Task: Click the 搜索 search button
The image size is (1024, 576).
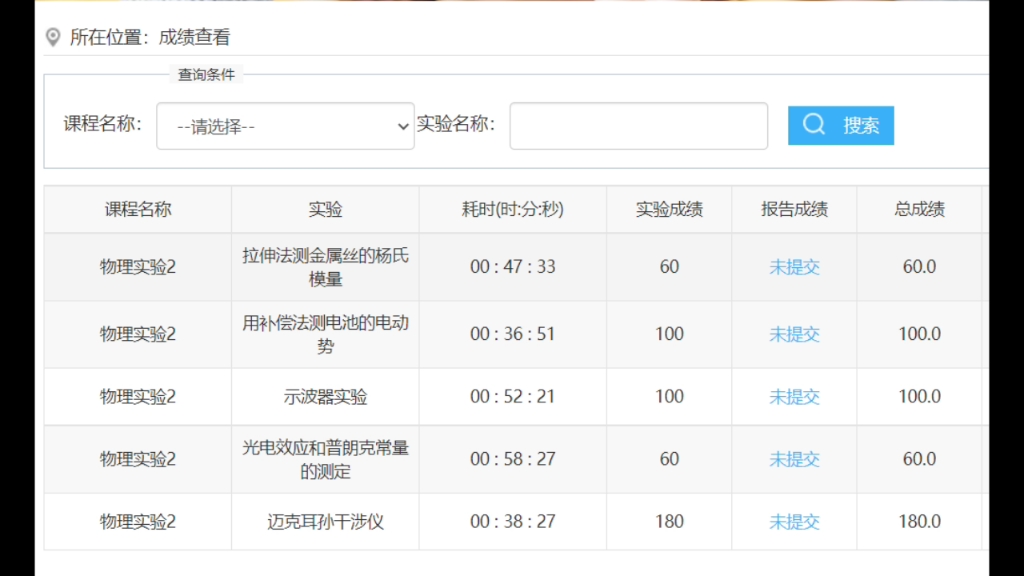Action: point(841,125)
